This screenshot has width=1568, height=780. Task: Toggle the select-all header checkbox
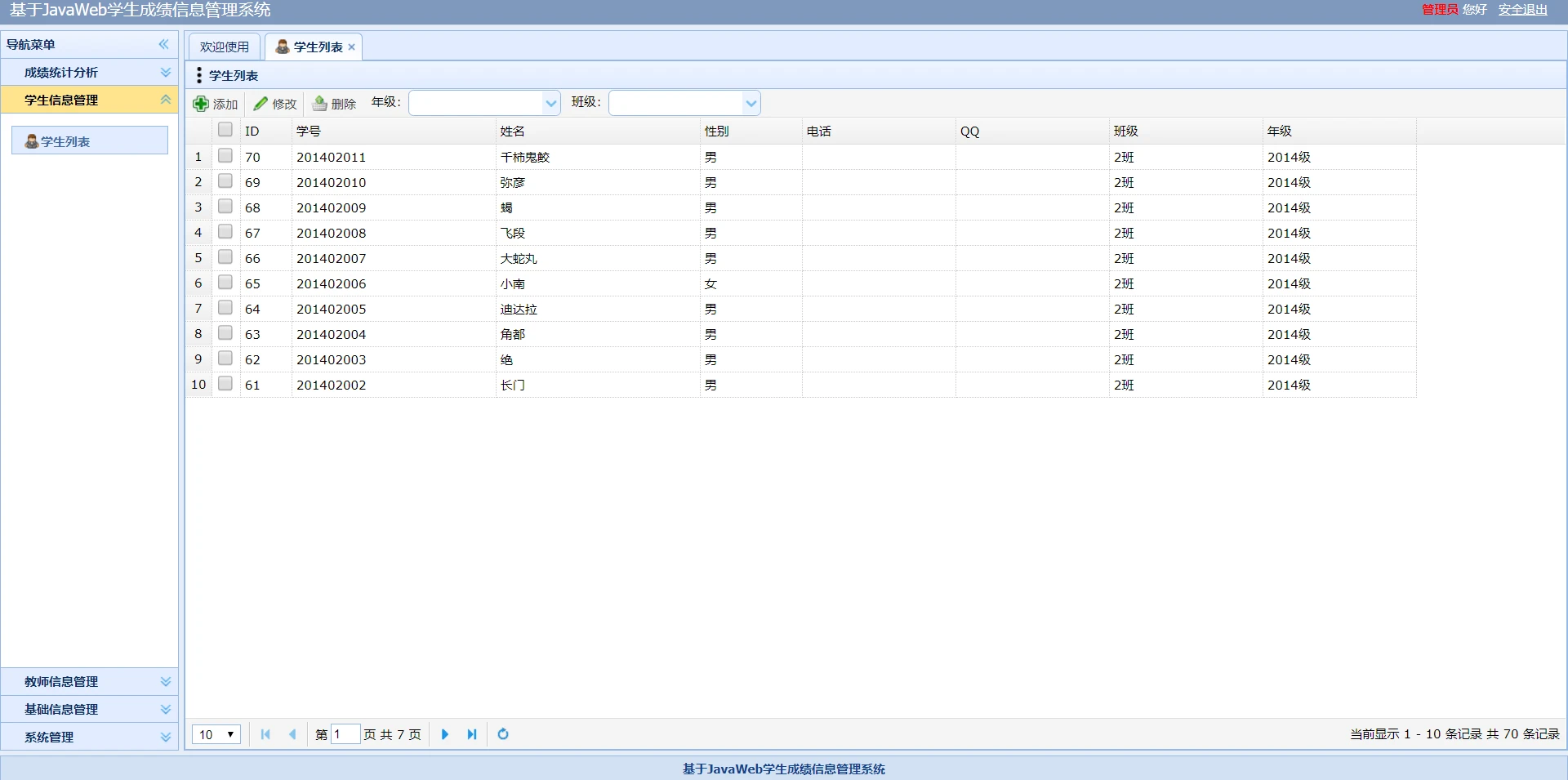225,129
